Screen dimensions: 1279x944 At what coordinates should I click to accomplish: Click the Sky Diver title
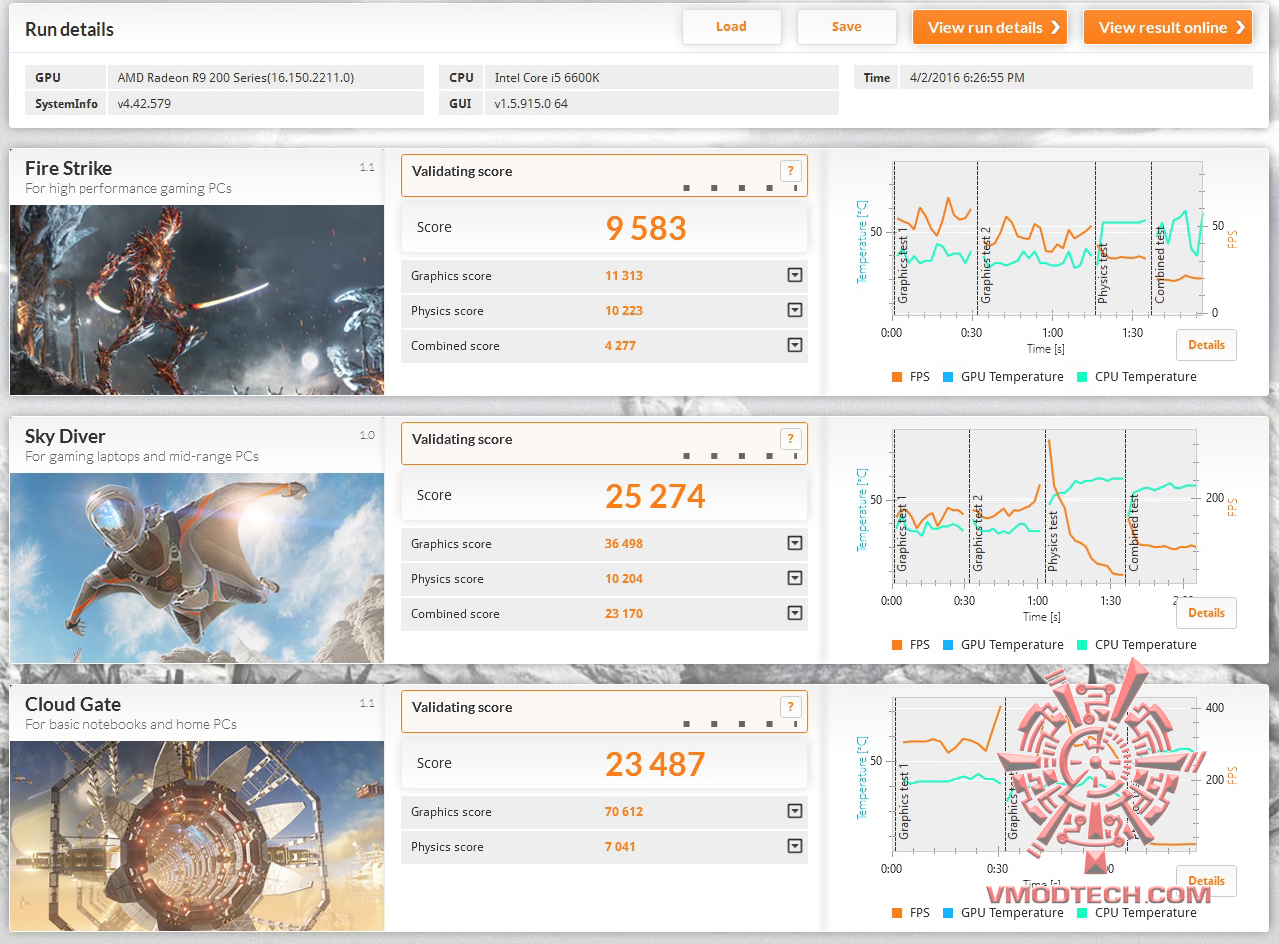tap(65, 436)
